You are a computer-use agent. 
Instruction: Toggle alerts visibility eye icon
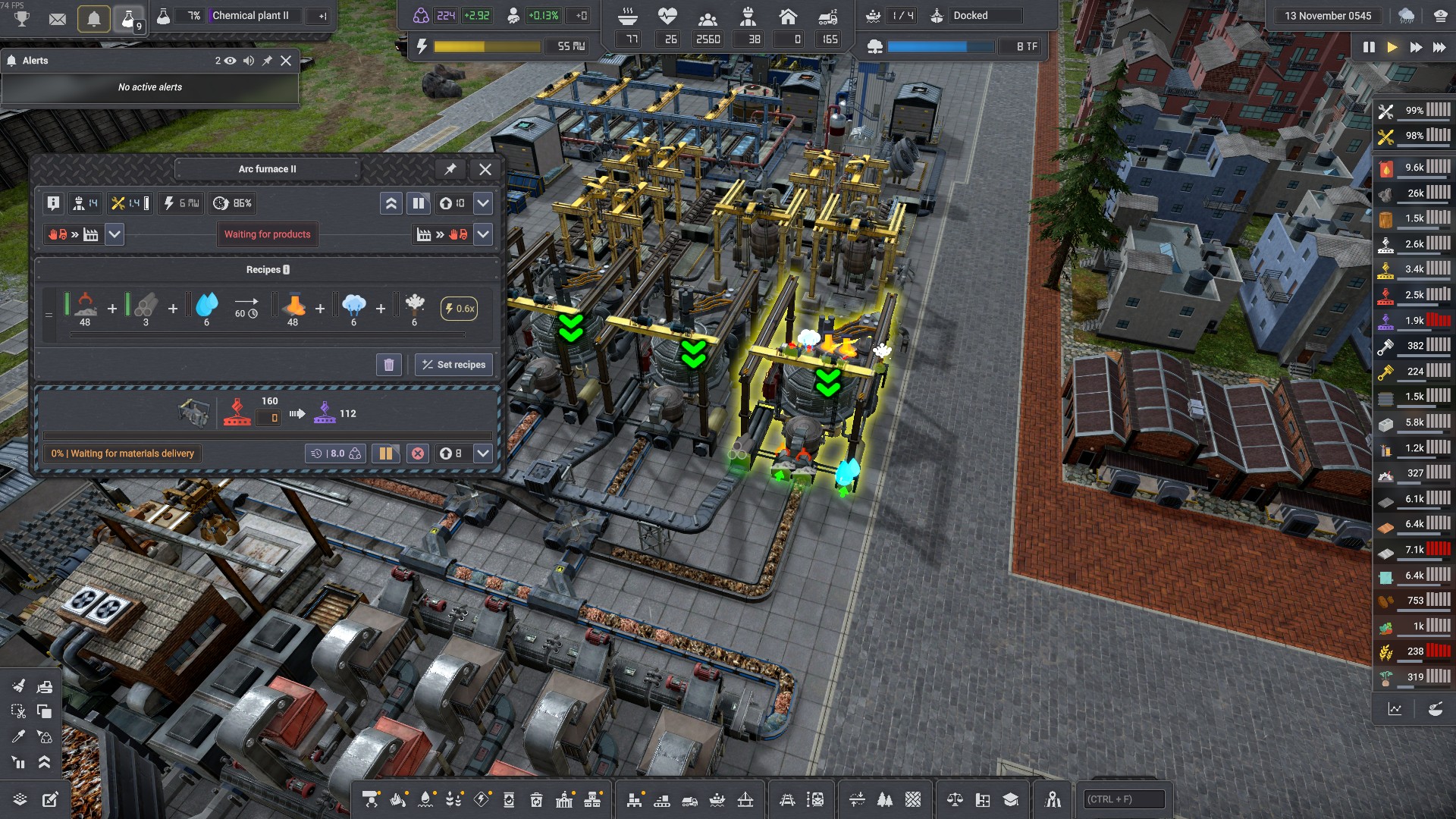230,61
